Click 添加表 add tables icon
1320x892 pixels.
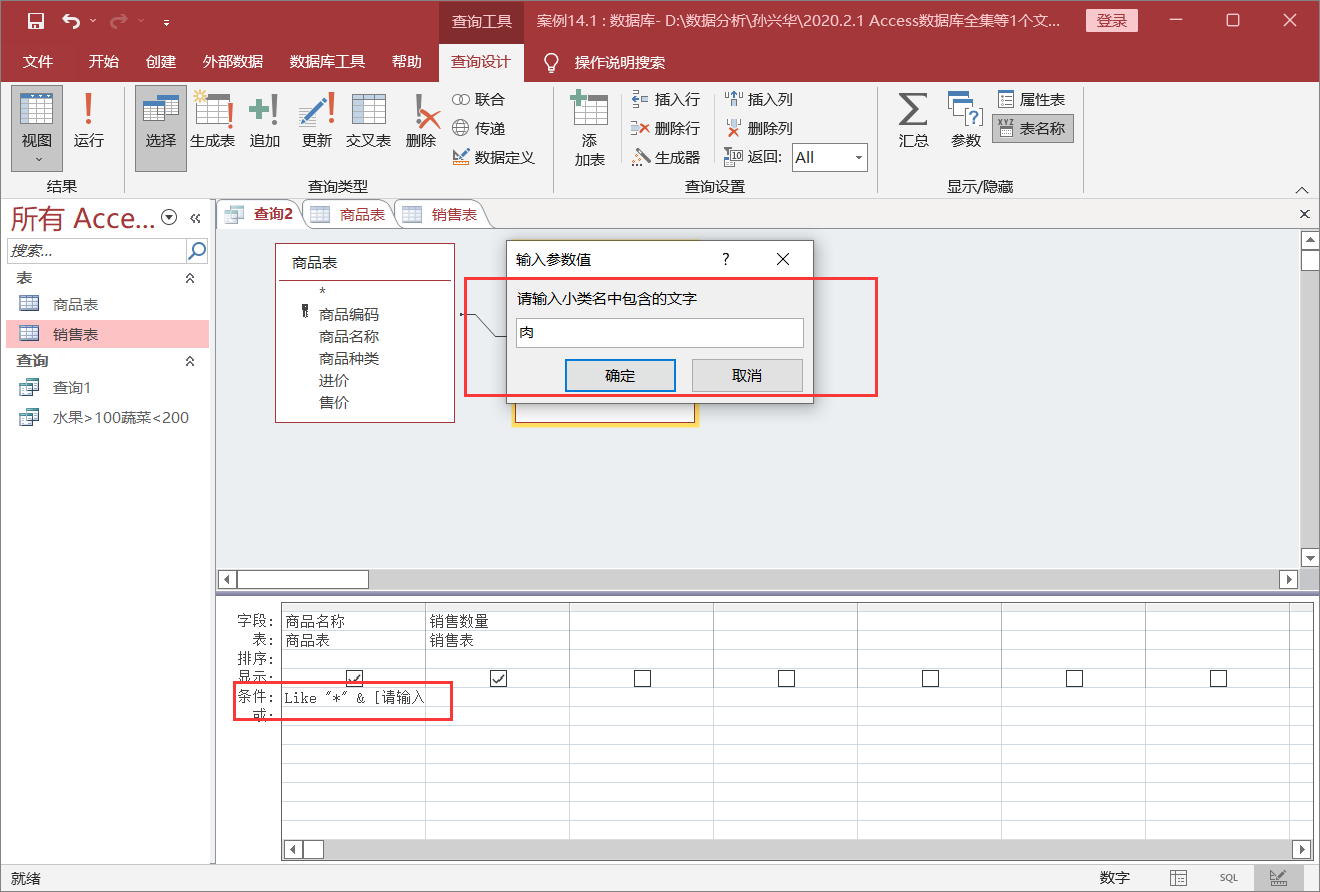pyautogui.click(x=590, y=128)
